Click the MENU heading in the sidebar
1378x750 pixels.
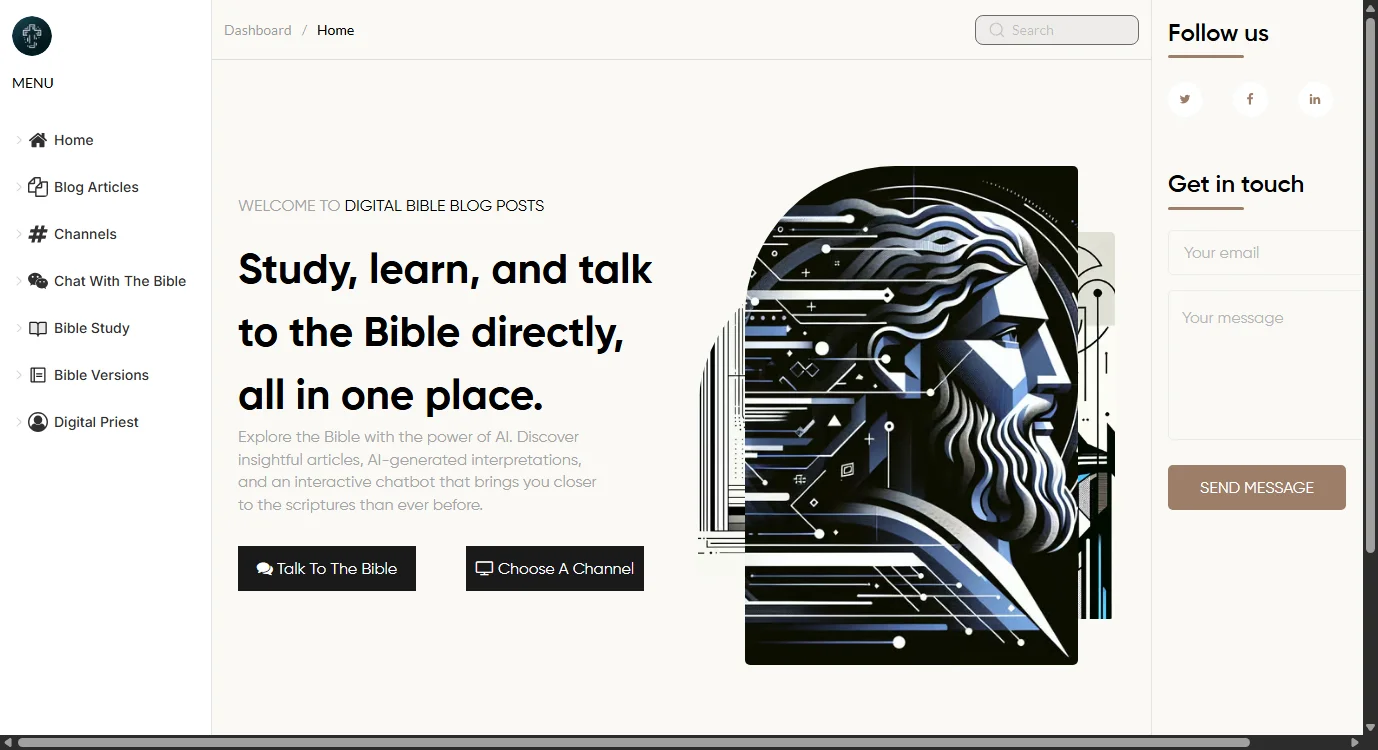click(32, 83)
